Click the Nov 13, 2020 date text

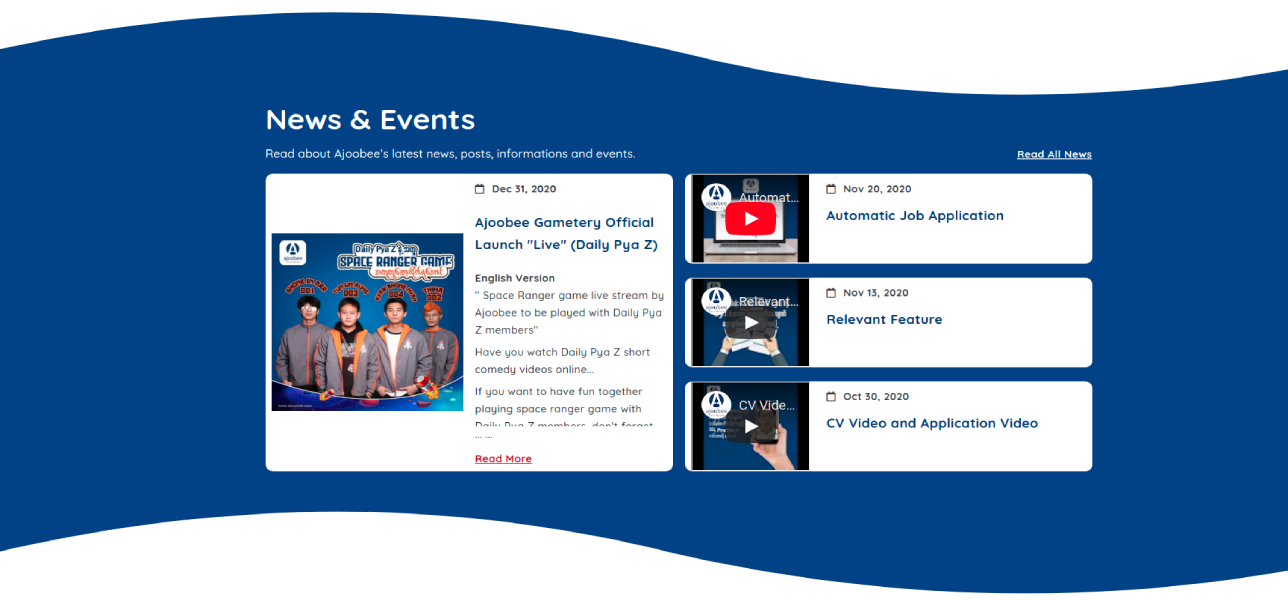pyautogui.click(x=876, y=293)
